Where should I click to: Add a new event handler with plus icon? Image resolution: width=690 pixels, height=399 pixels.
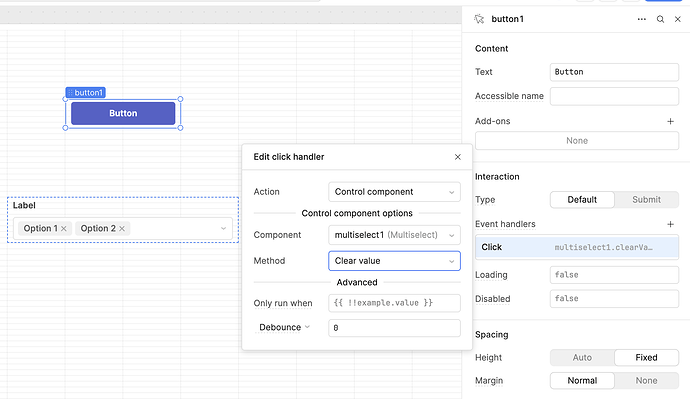click(x=670, y=224)
